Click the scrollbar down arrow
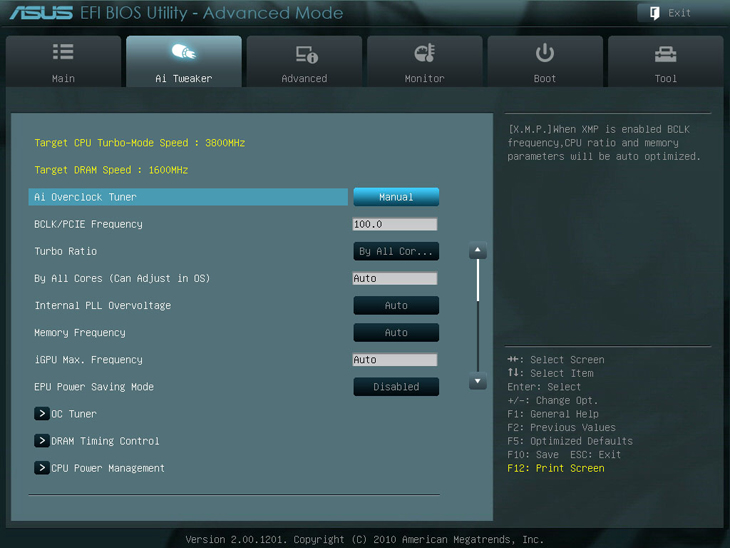 click(478, 382)
